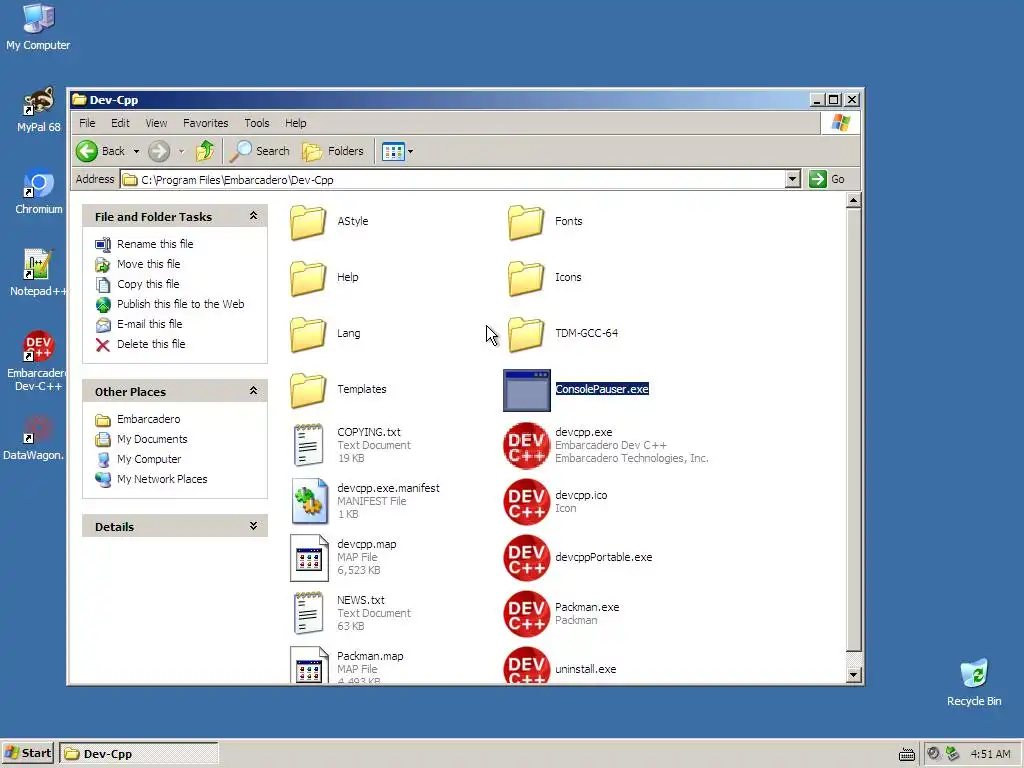Viewport: 1024px width, 768px height.
Task: Select the My Computer desktop icon
Action: [38, 28]
